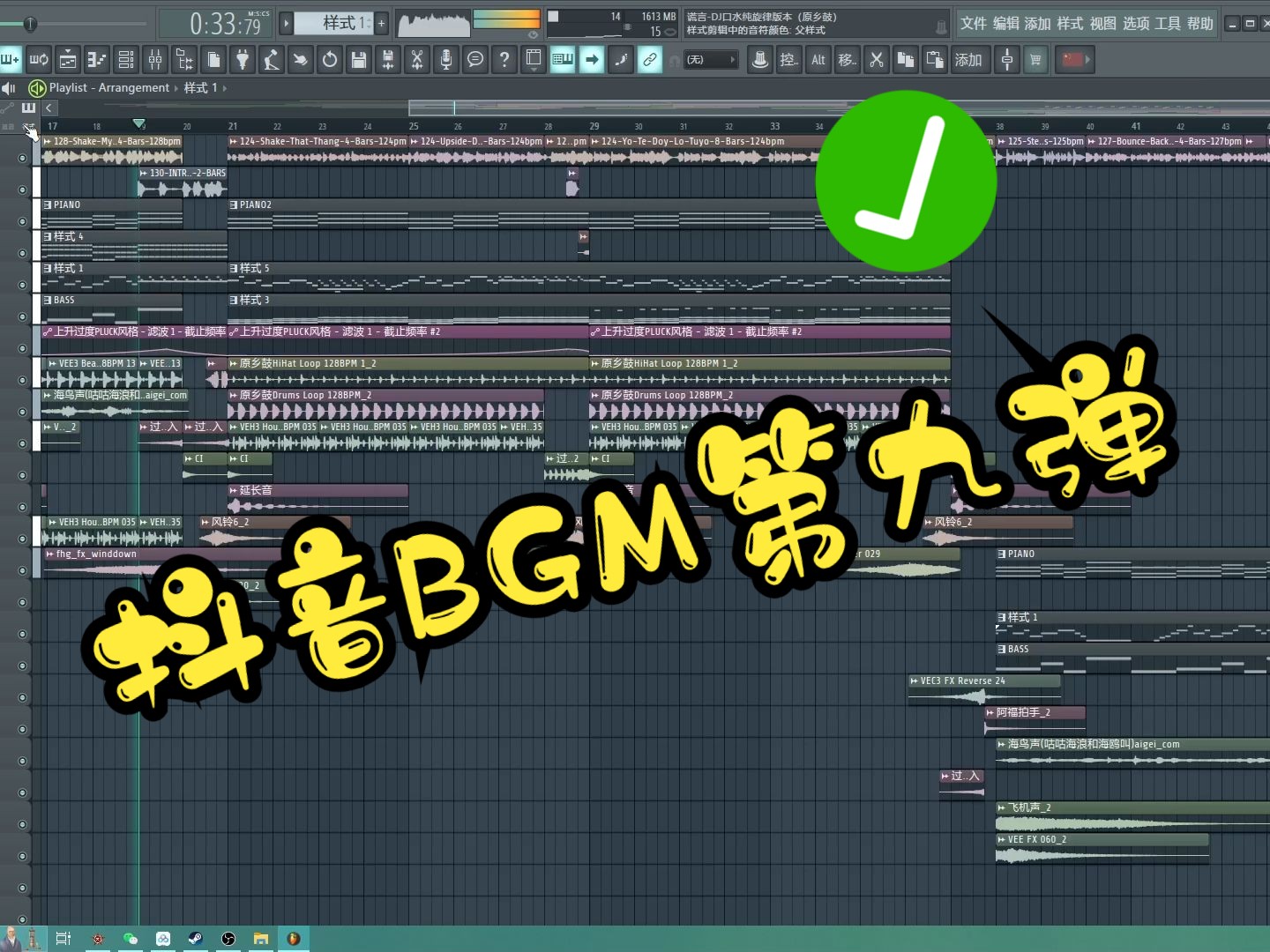The height and width of the screenshot is (952, 1270).
Task: Click the 添加 toolbar button
Action: [969, 59]
